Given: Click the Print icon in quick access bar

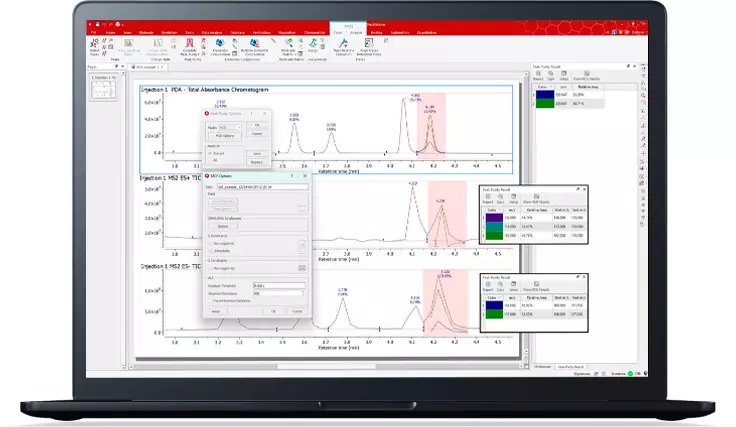Looking at the screenshot, I should [117, 24].
